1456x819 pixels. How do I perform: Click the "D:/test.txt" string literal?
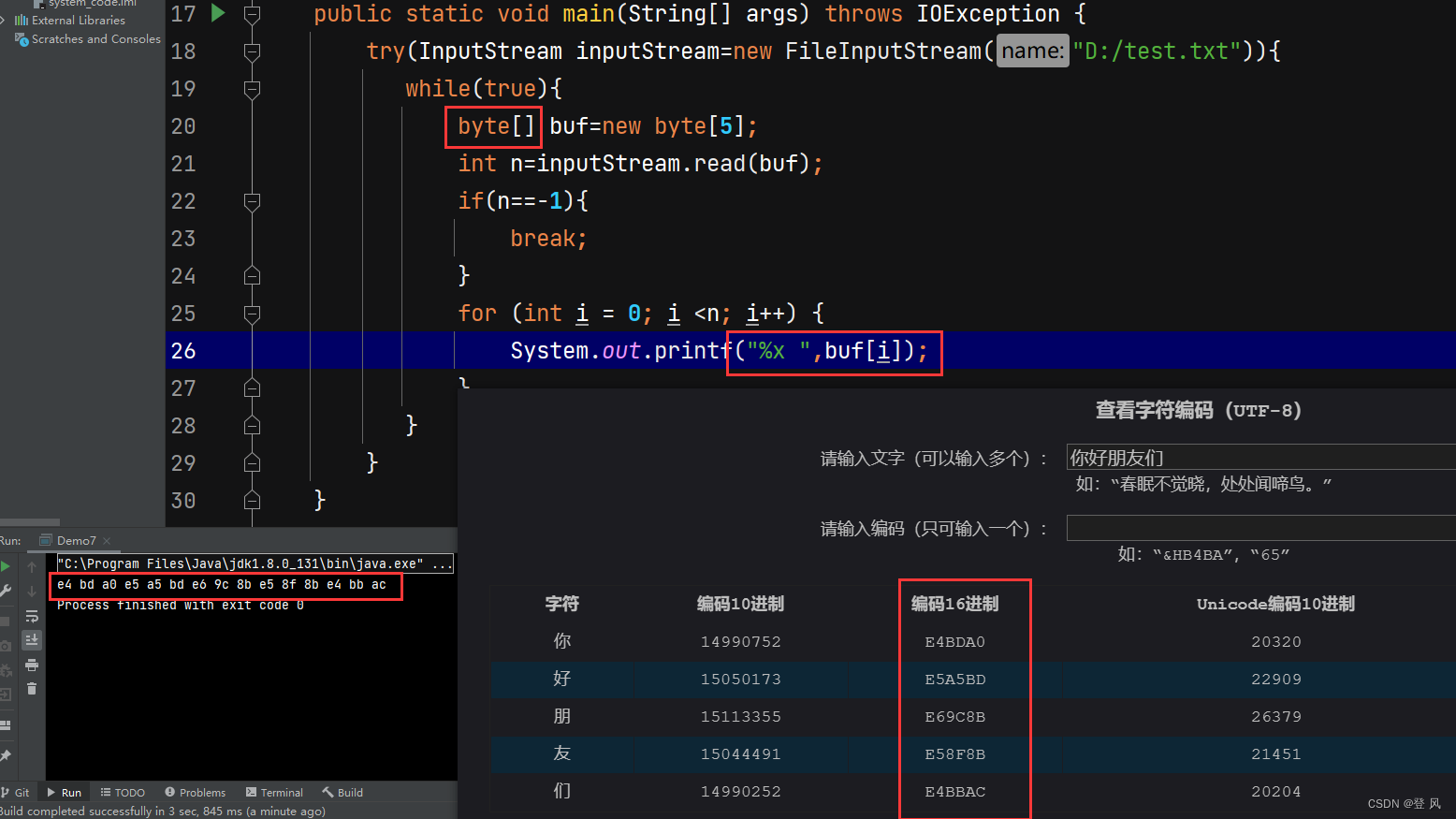(1157, 51)
